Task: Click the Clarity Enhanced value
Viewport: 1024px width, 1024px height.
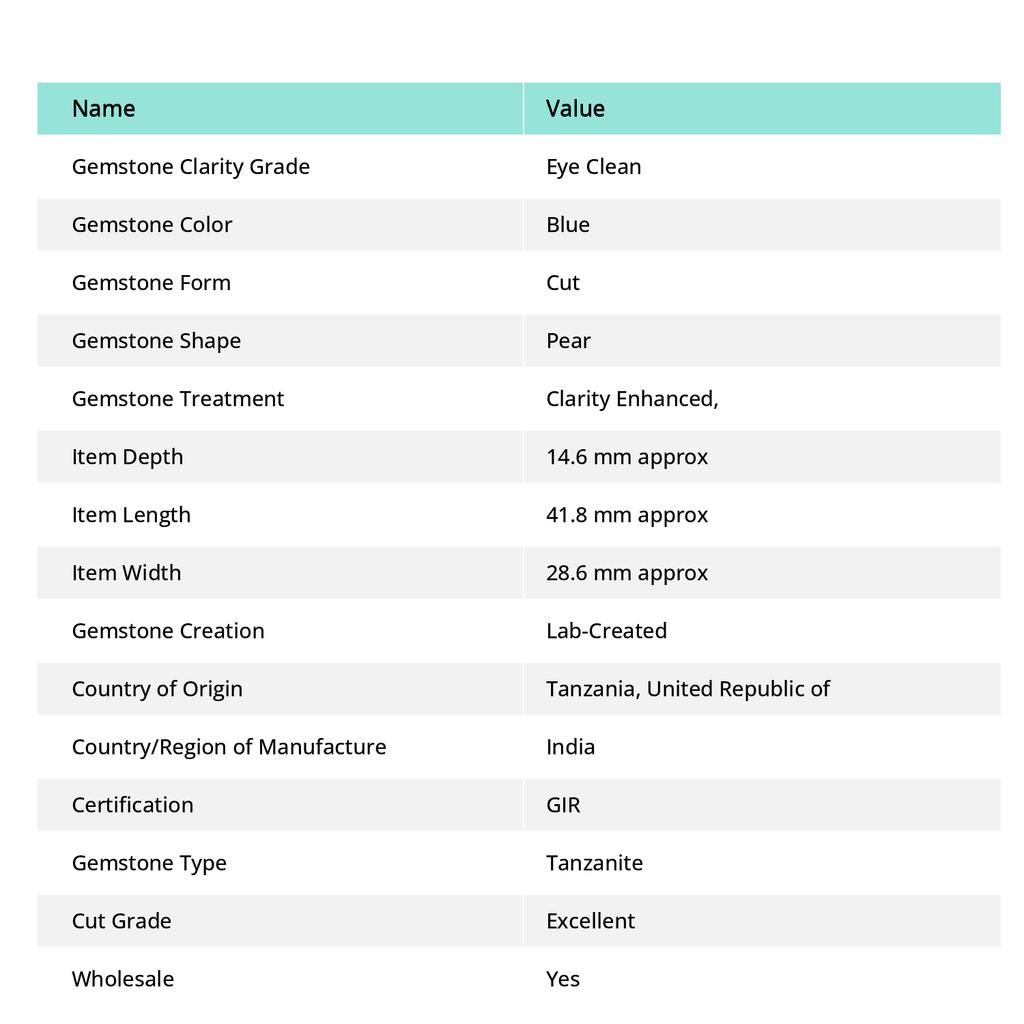Action: (x=632, y=398)
